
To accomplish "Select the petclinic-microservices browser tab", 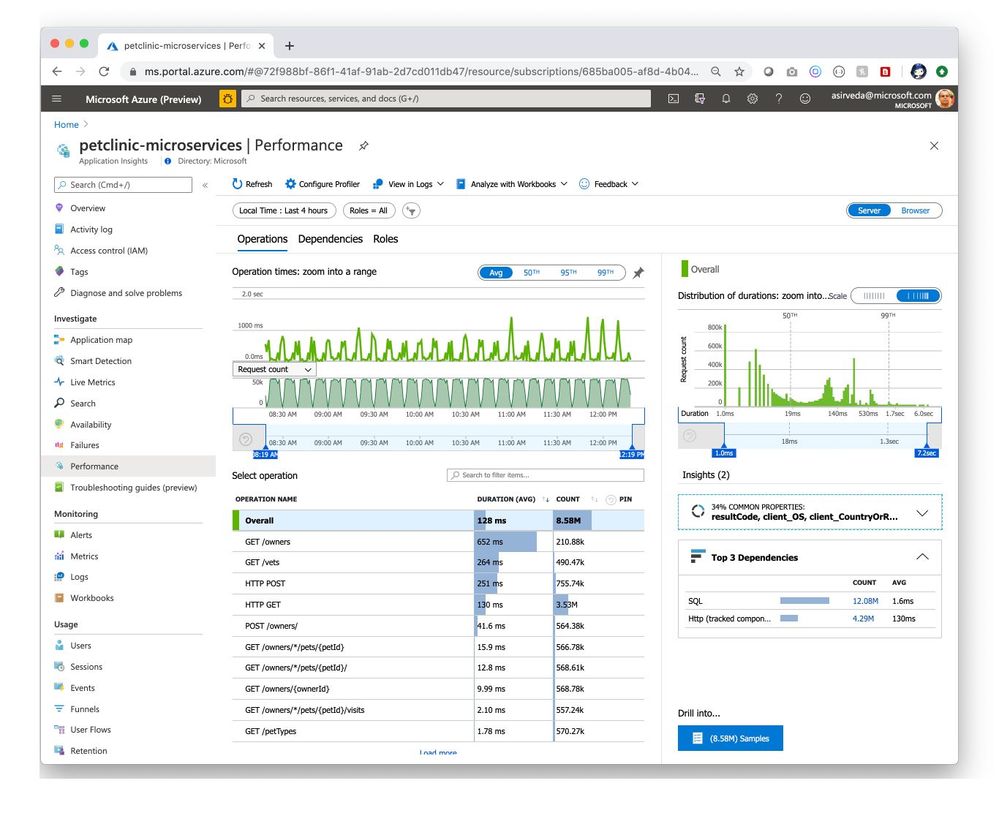I will [186, 46].
